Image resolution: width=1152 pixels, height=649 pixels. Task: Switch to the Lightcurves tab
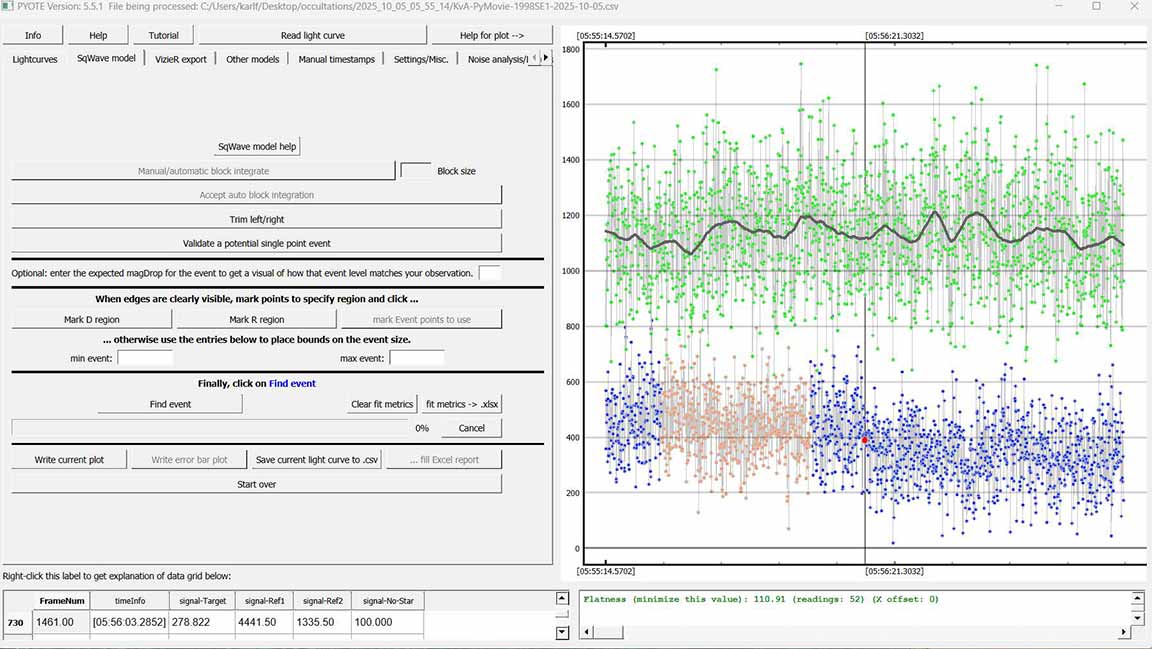[x=35, y=59]
